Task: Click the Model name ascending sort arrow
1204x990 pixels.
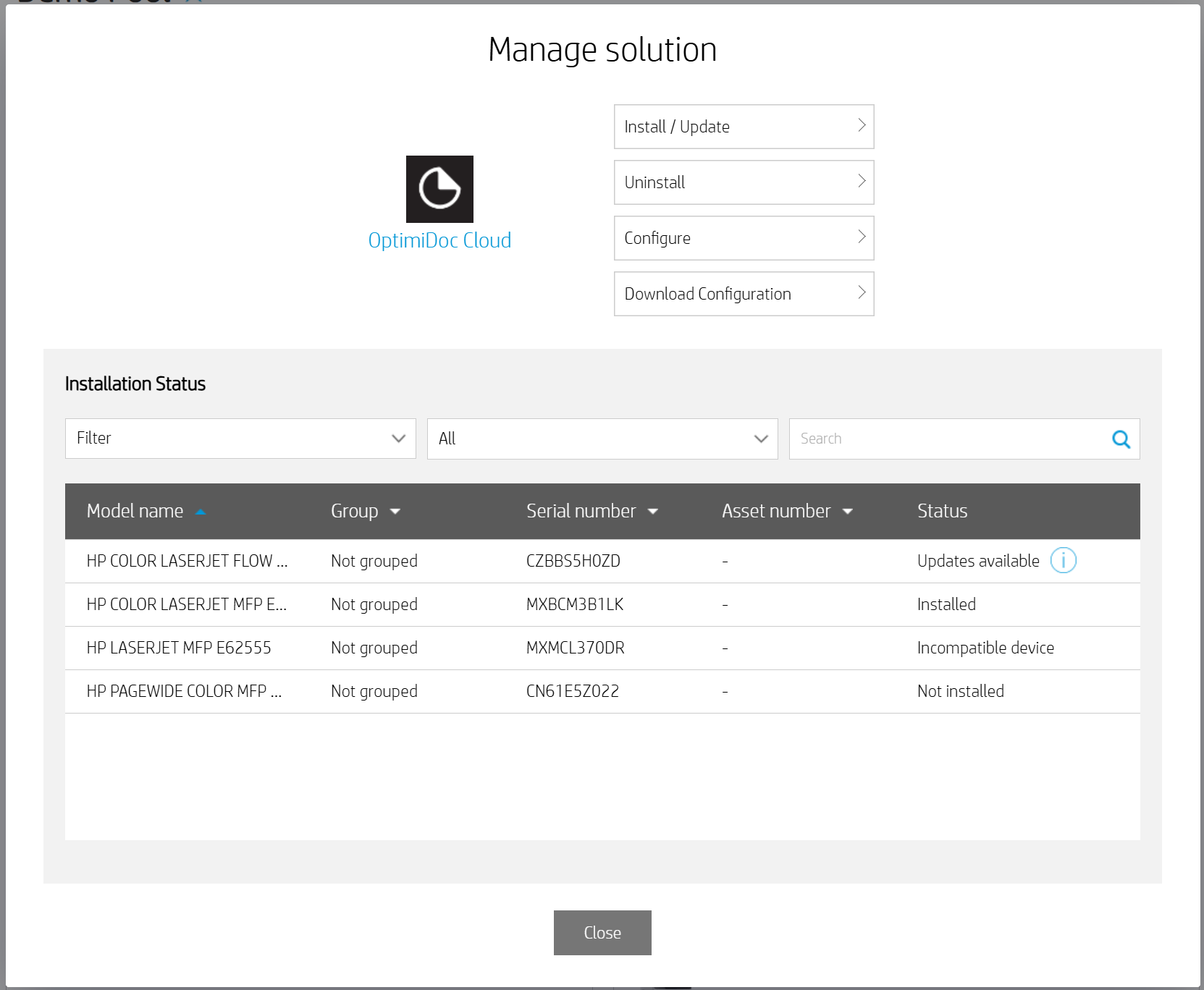Action: (201, 512)
